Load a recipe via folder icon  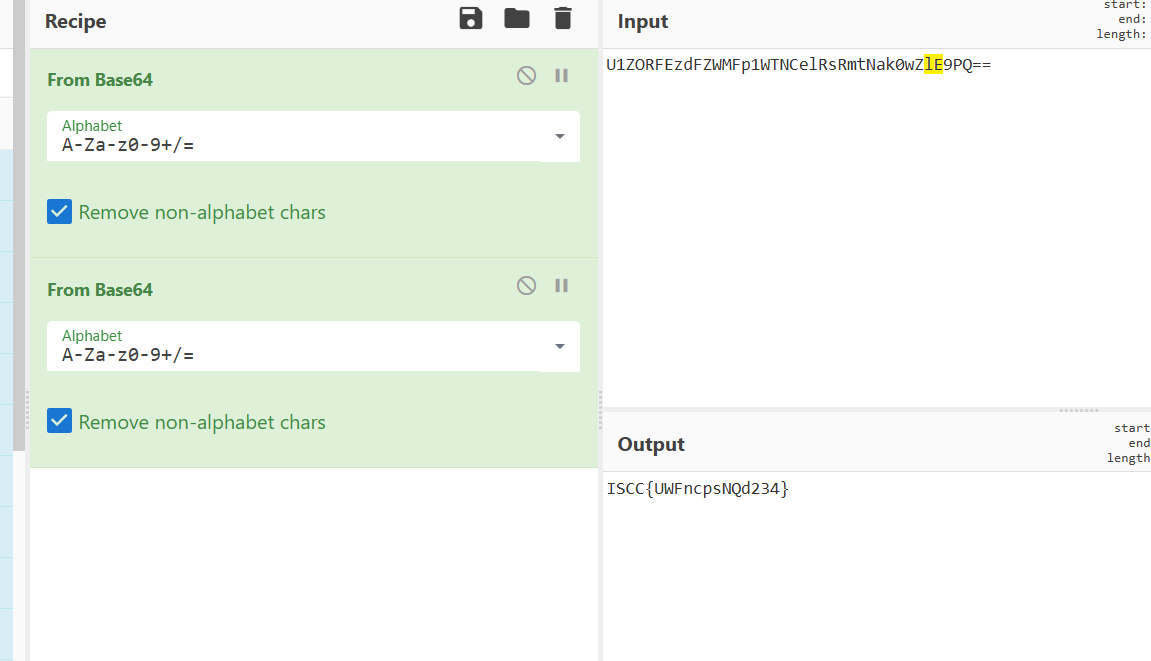(x=517, y=18)
